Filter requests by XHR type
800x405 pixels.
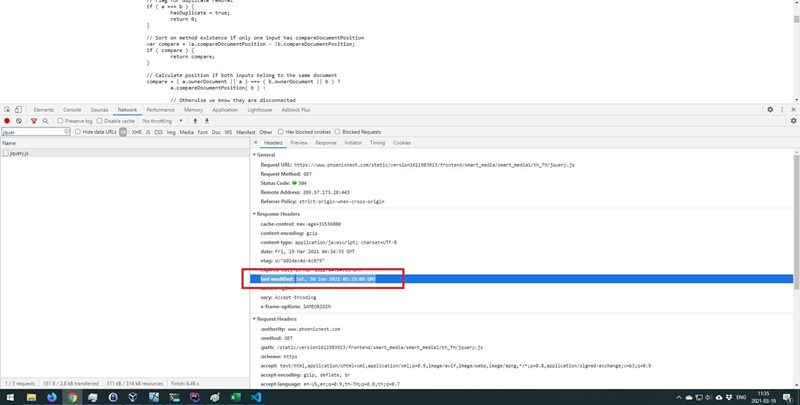[x=137, y=132]
